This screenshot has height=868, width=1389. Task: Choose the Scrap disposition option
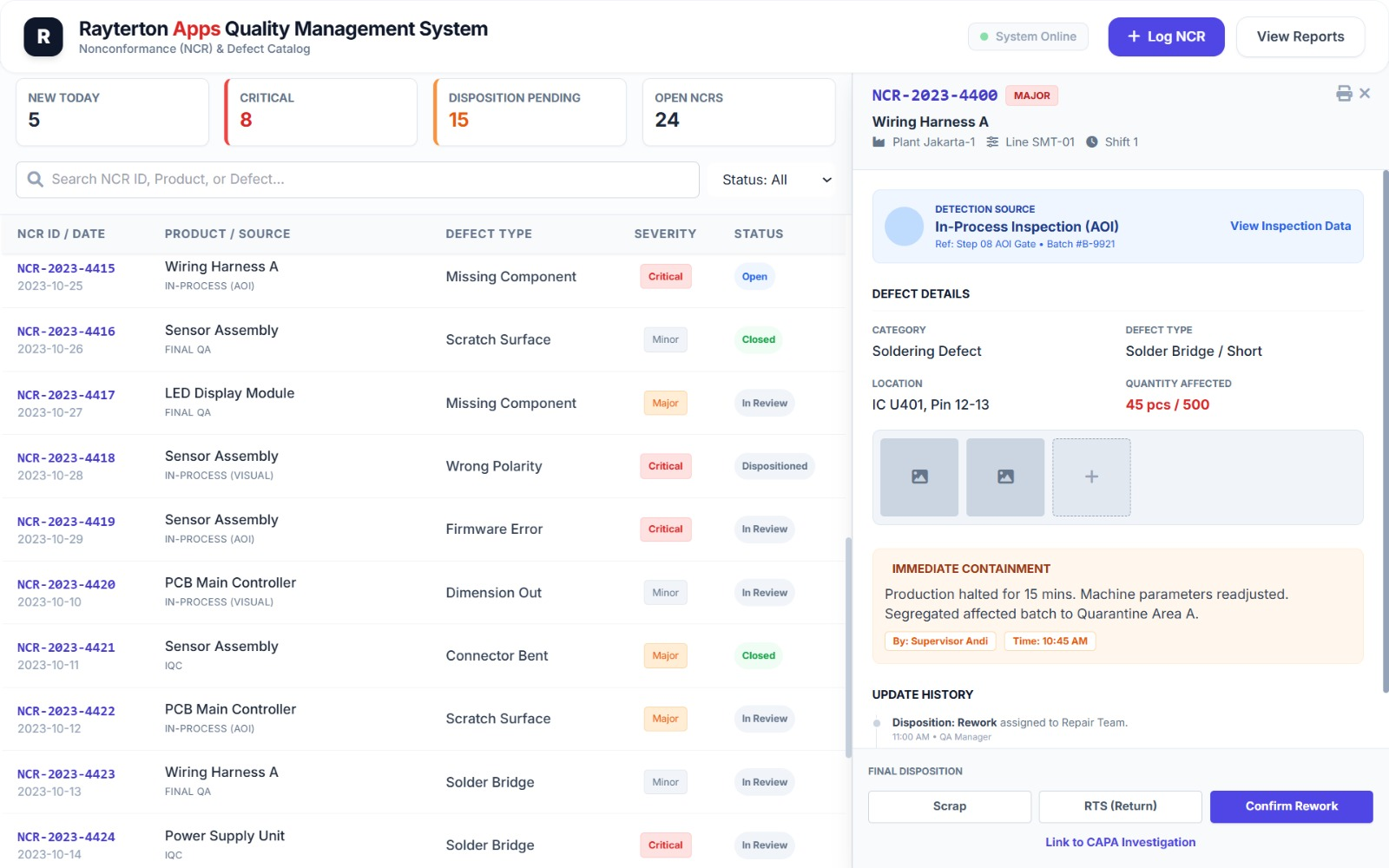949,806
